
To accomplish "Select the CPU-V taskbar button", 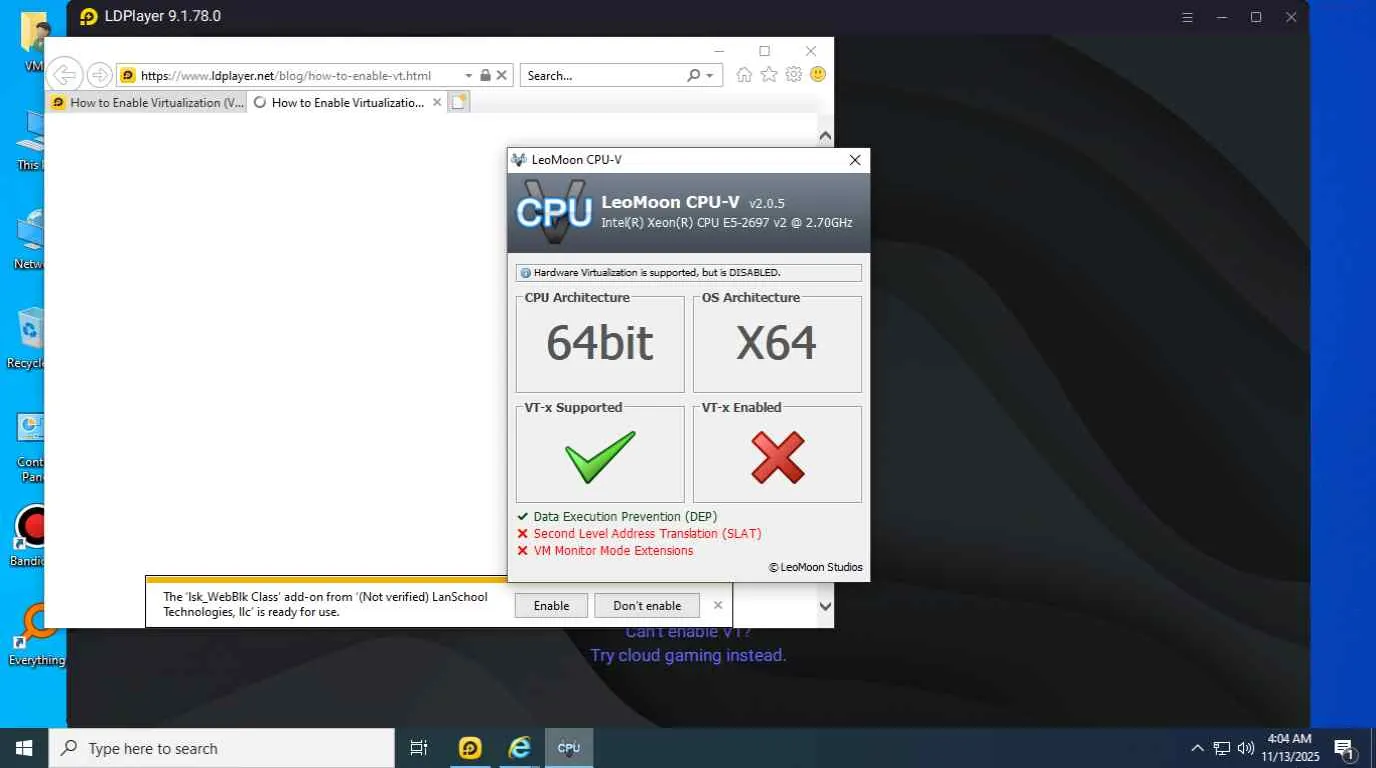I will pyautogui.click(x=569, y=748).
